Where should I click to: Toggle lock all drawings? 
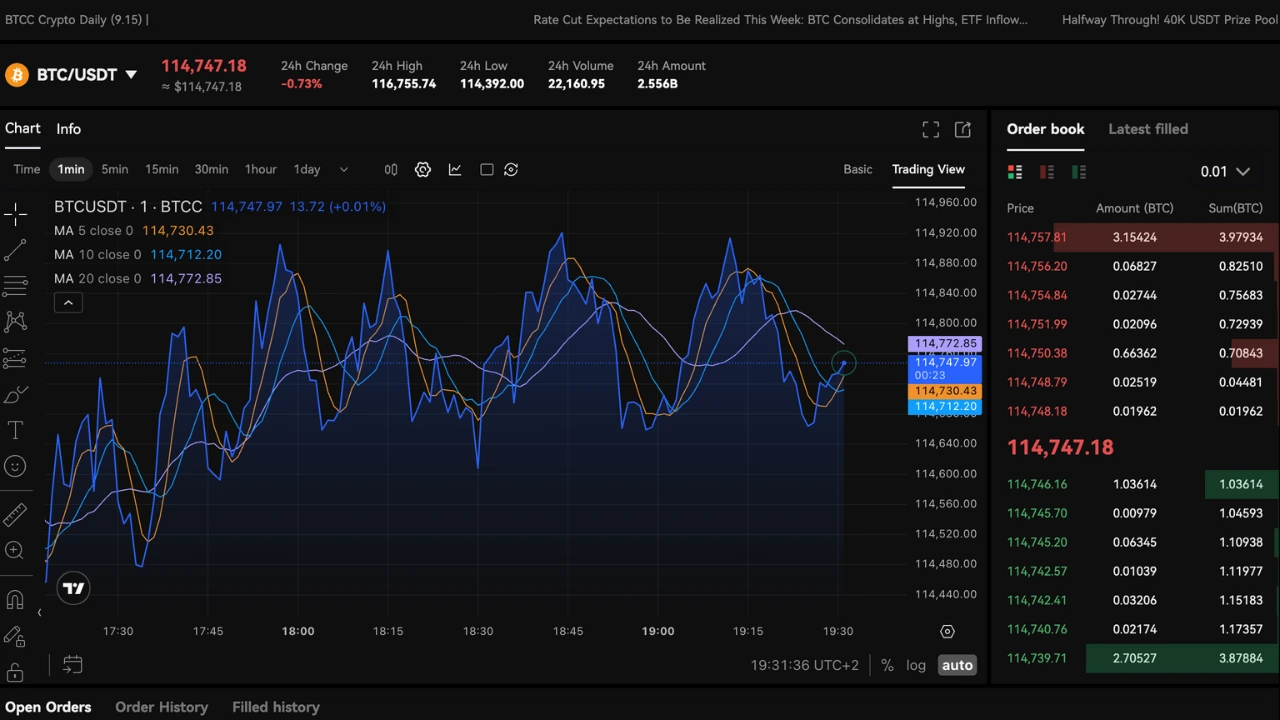click(15, 672)
